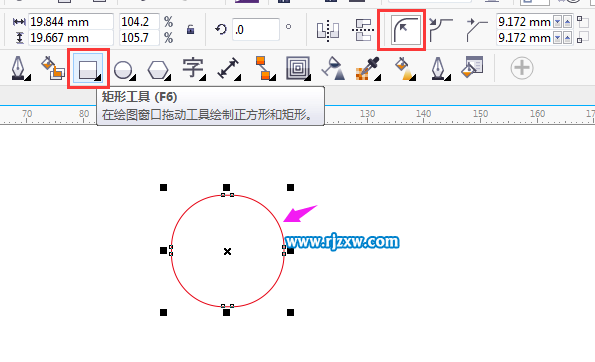Toggle the lock ratio padlock
The width and height of the screenshot is (595, 362).
(190, 29)
